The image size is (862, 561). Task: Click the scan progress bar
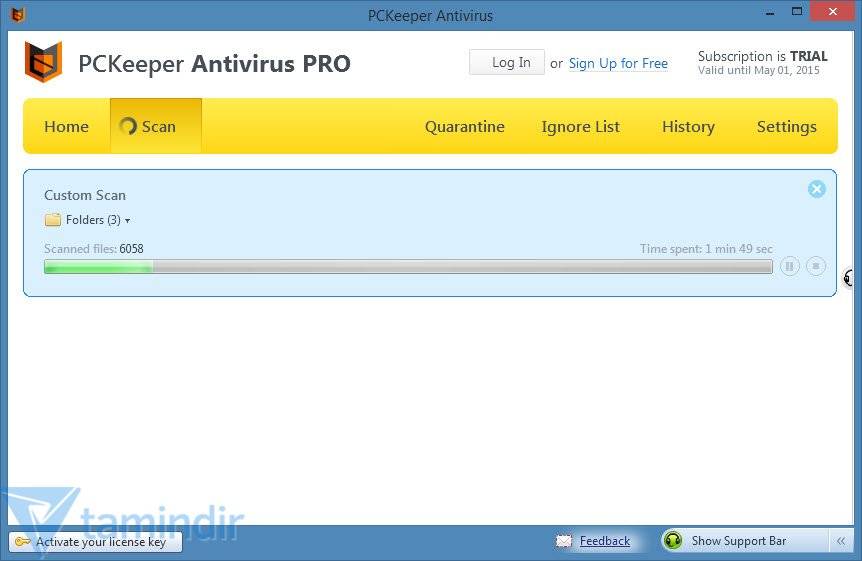click(408, 267)
